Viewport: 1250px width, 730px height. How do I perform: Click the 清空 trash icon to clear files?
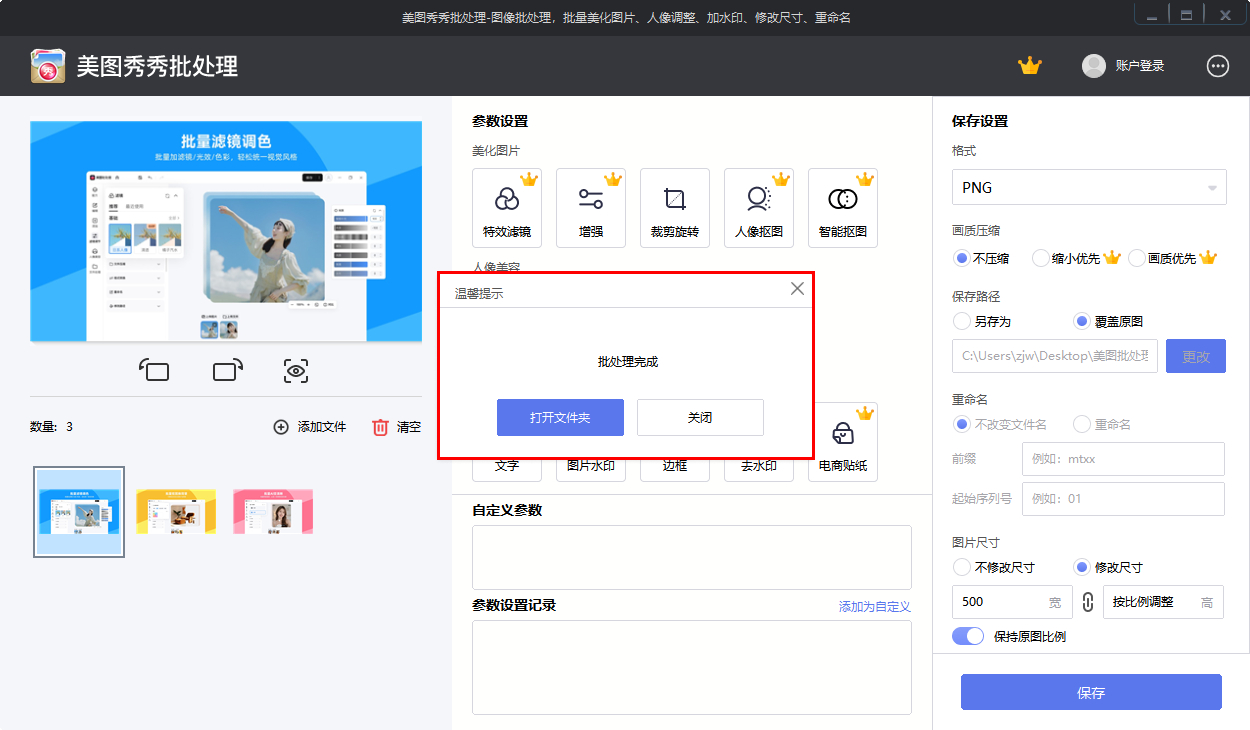381,427
